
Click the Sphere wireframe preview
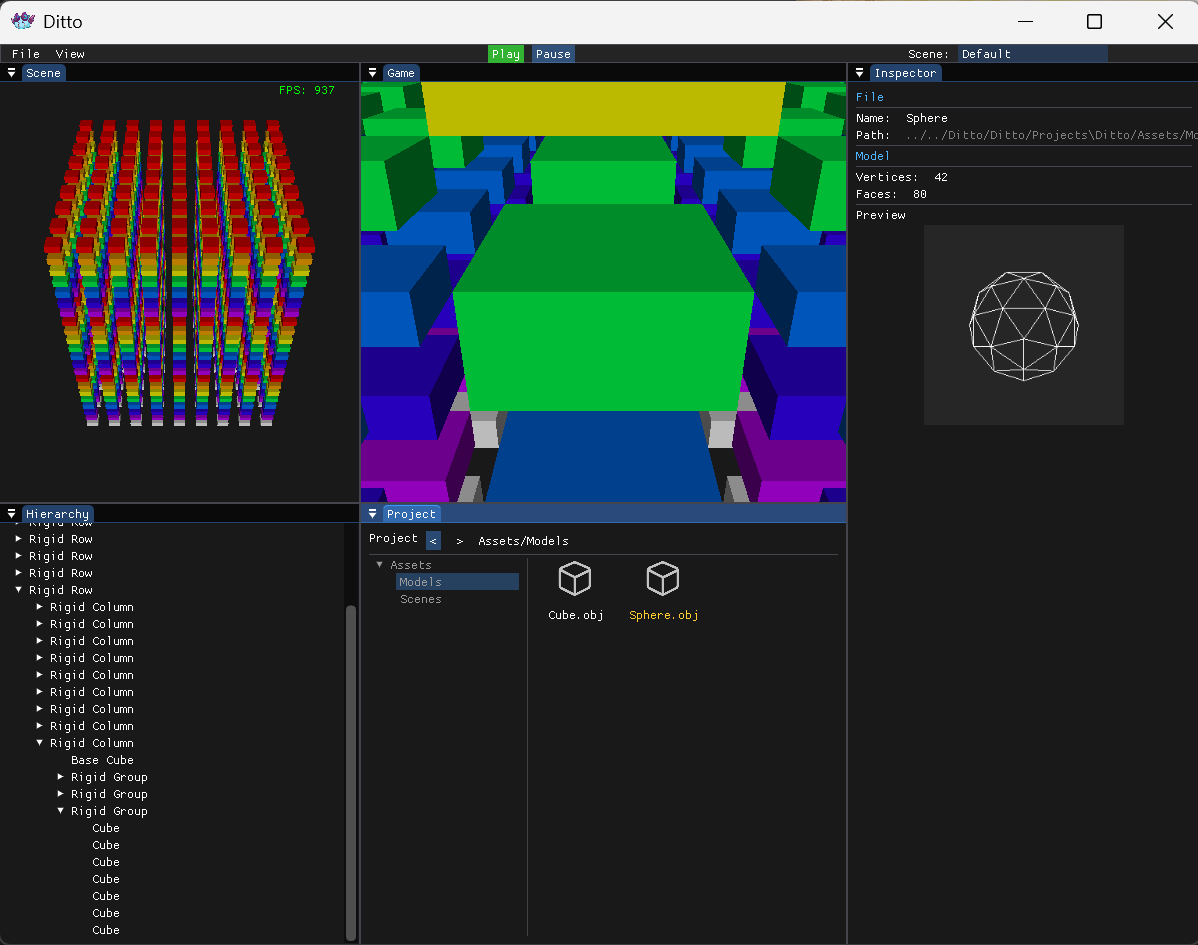tap(1024, 325)
